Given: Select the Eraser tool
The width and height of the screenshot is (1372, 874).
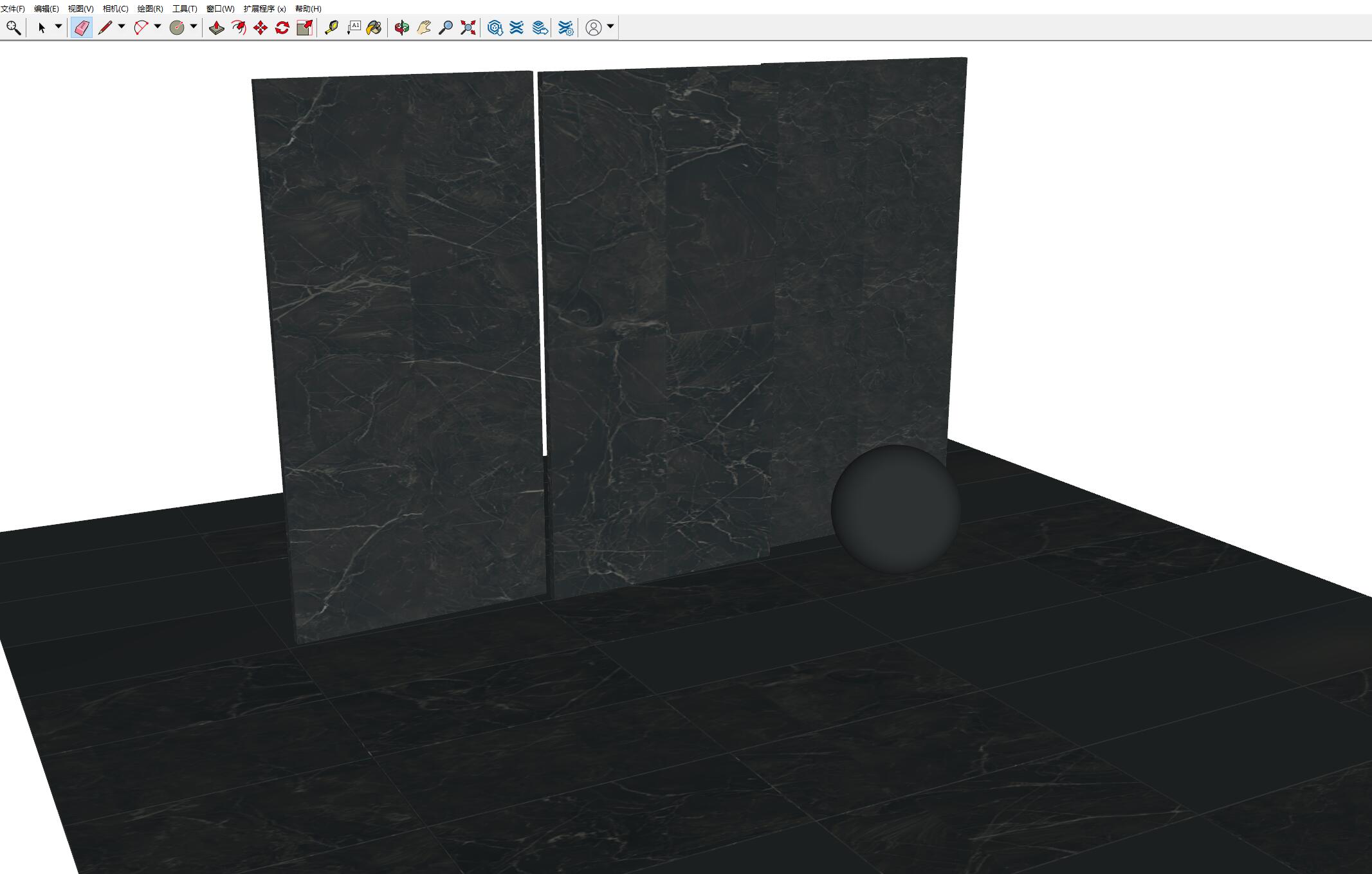Looking at the screenshot, I should 82,28.
